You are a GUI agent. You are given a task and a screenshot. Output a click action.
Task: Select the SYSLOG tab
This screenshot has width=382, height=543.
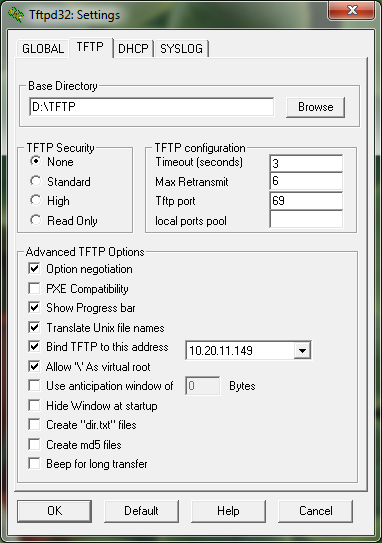coord(181,48)
